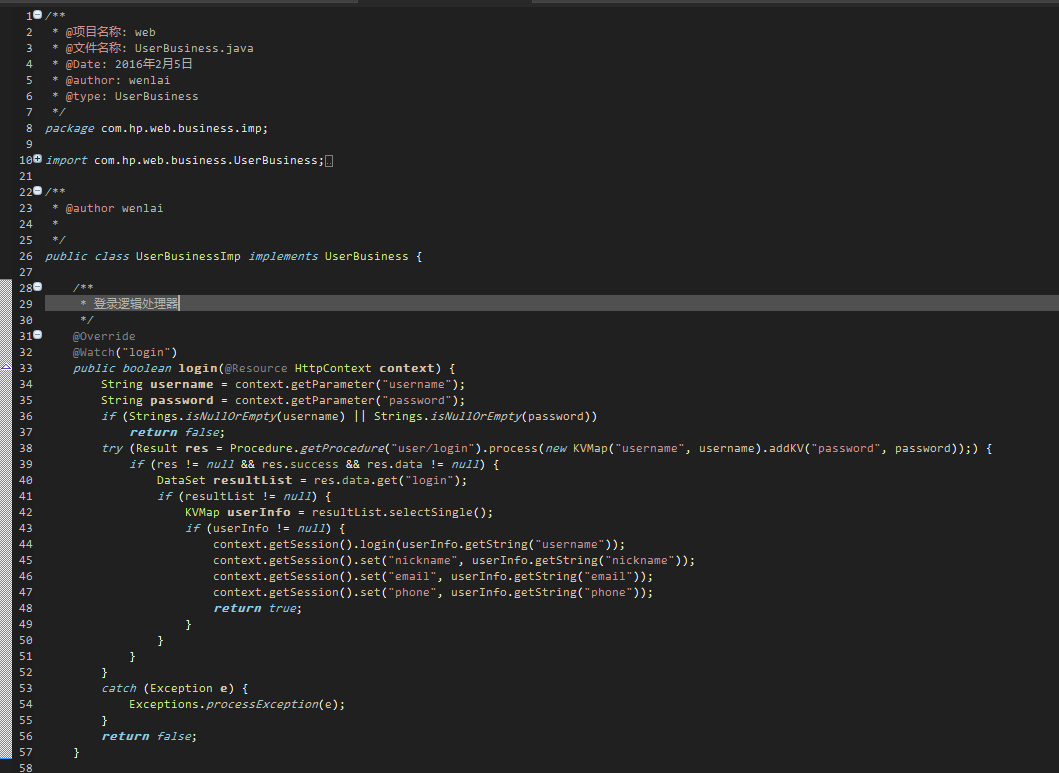Collapse the file header comment at line 1
The image size is (1059, 773).
click(x=38, y=14)
